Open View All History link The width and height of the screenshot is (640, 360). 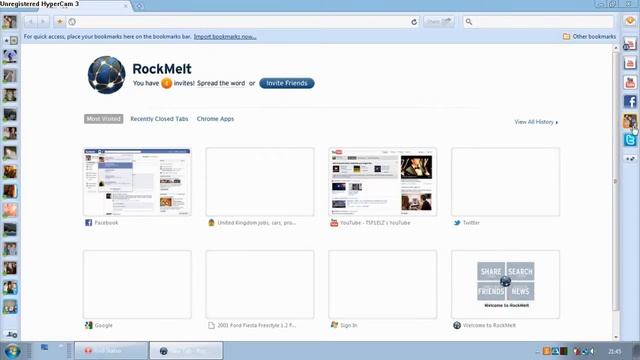tap(536, 122)
